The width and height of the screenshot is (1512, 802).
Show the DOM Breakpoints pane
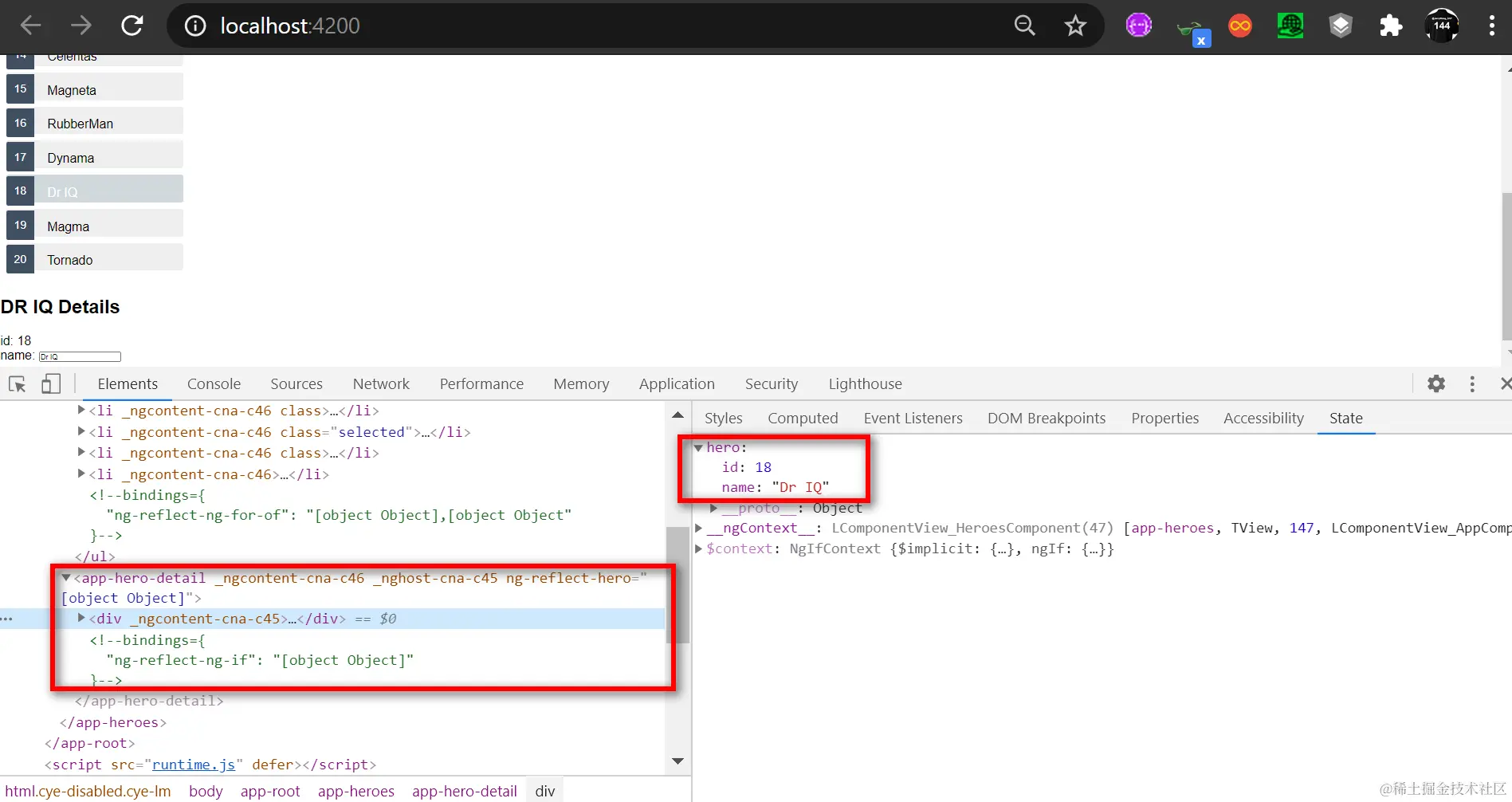(1047, 419)
